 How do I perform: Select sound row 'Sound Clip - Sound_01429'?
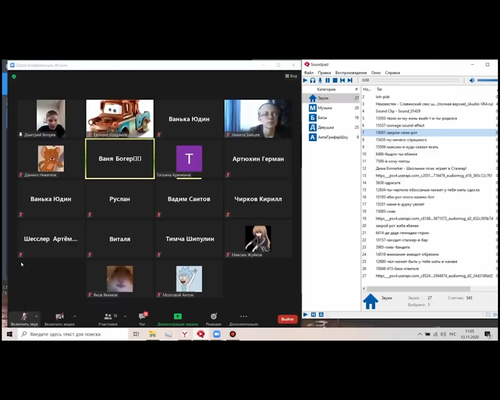429,111
